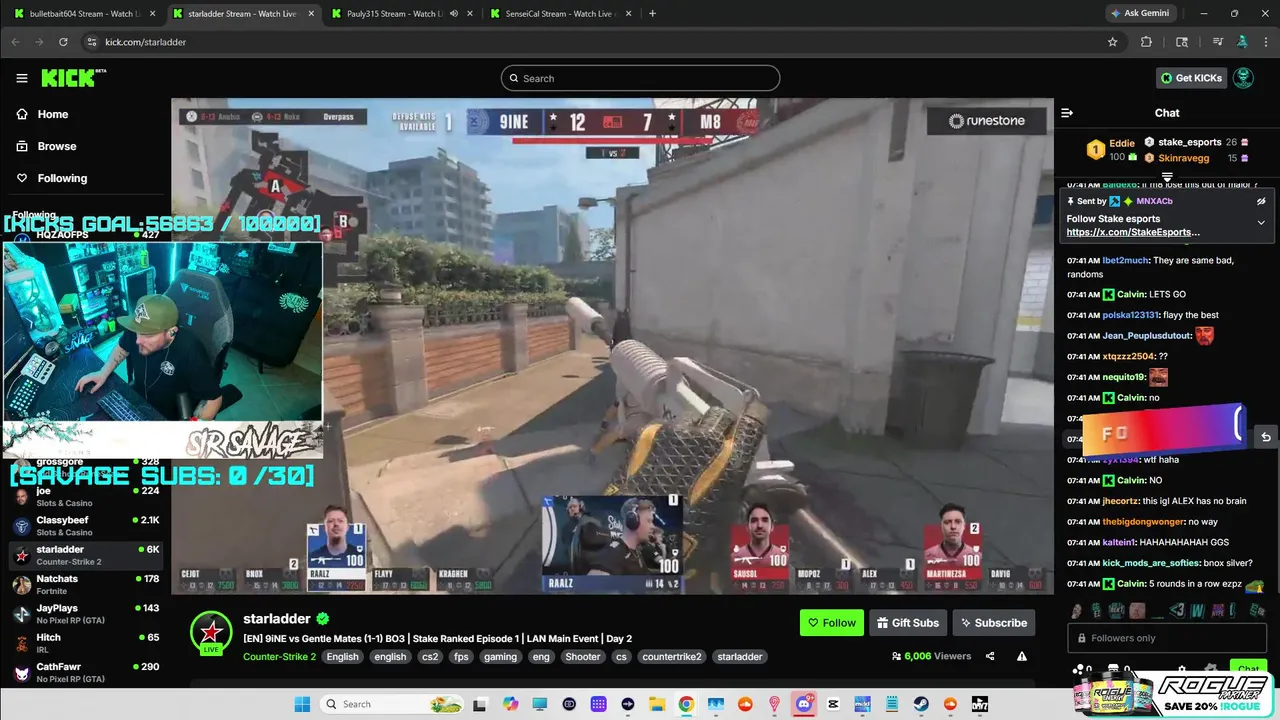
Task: Open the Chrome three-dot menu
Action: [x=1265, y=42]
